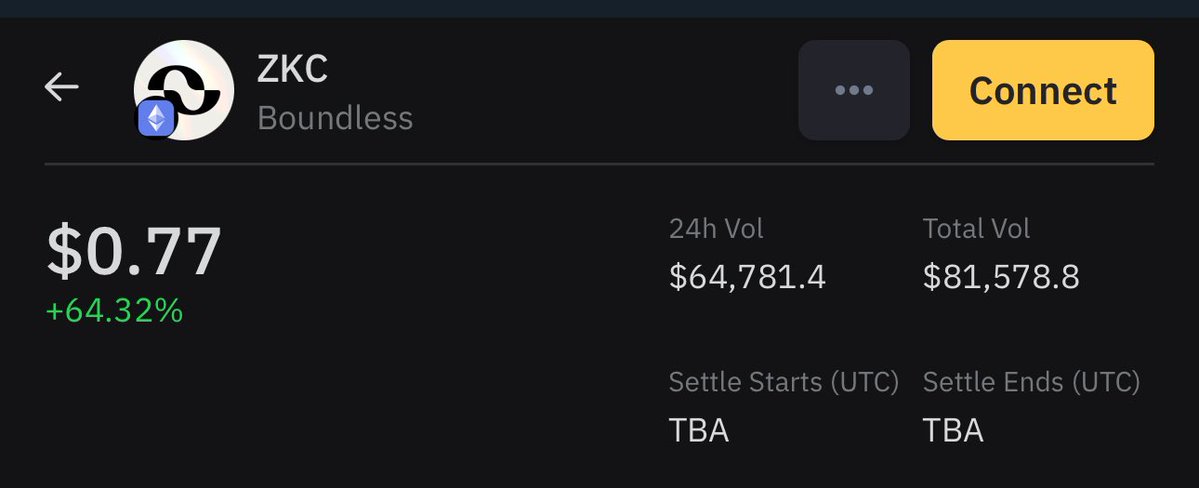Click TBA under Settle Ends
This screenshot has height=488, width=1199.
(x=953, y=431)
